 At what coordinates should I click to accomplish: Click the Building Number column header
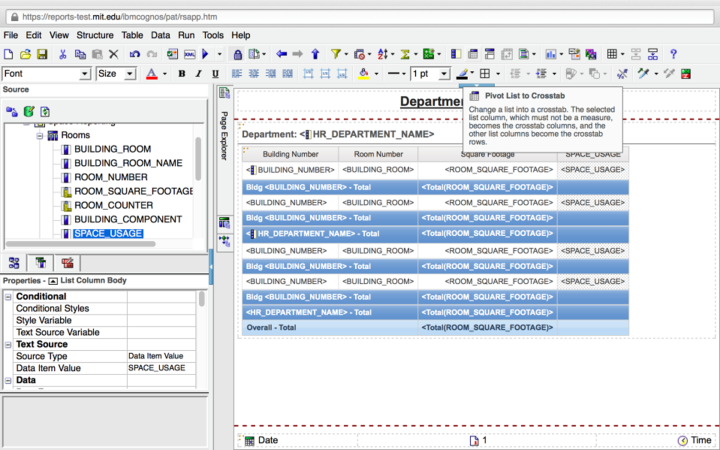(x=290, y=154)
